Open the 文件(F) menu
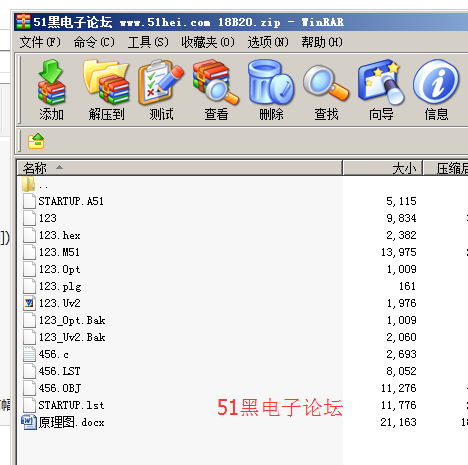Screen dimensions: 468x465 click(x=40, y=42)
